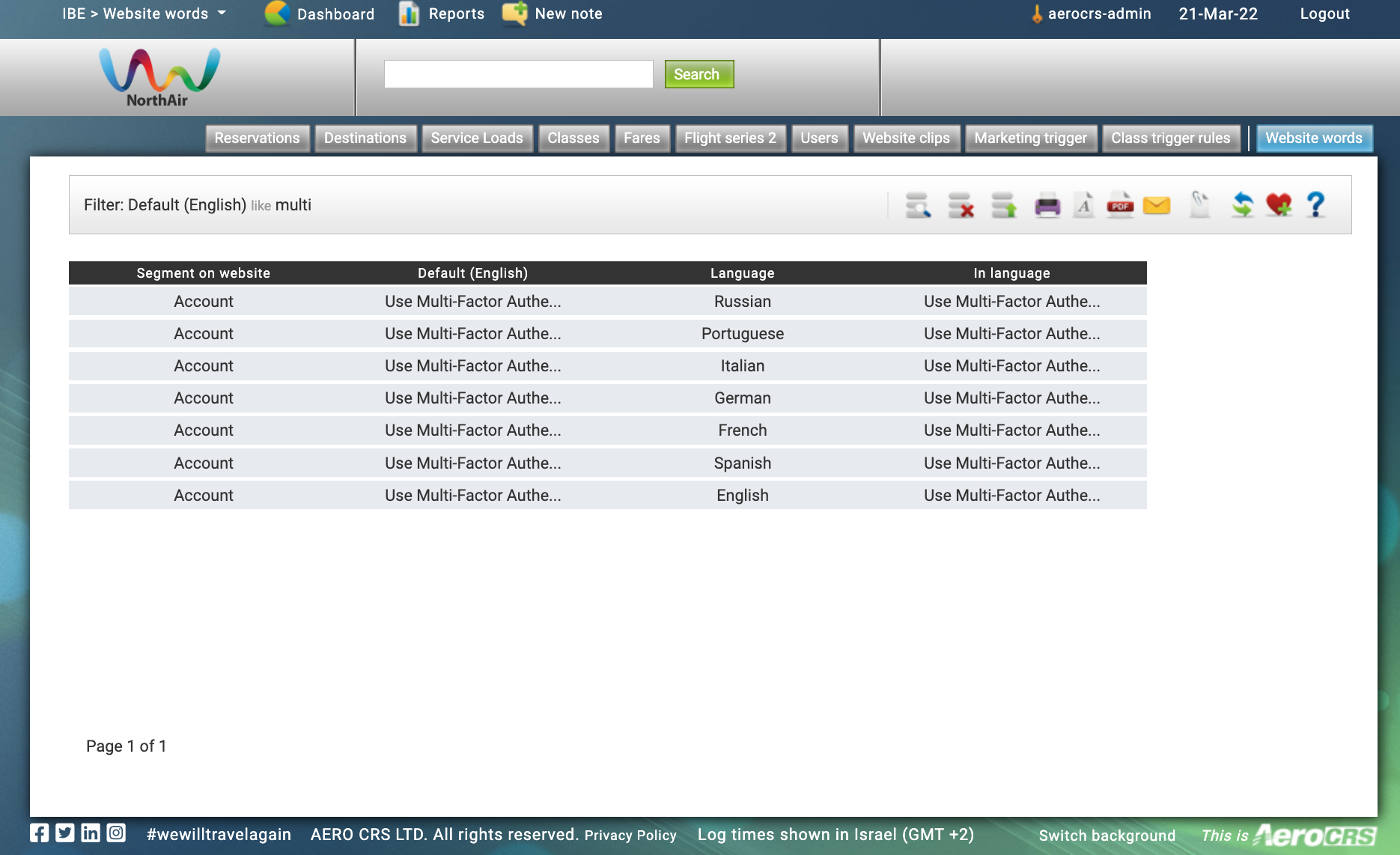Click the Dashboard pie chart icon
This screenshot has width=1400, height=855.
click(277, 13)
